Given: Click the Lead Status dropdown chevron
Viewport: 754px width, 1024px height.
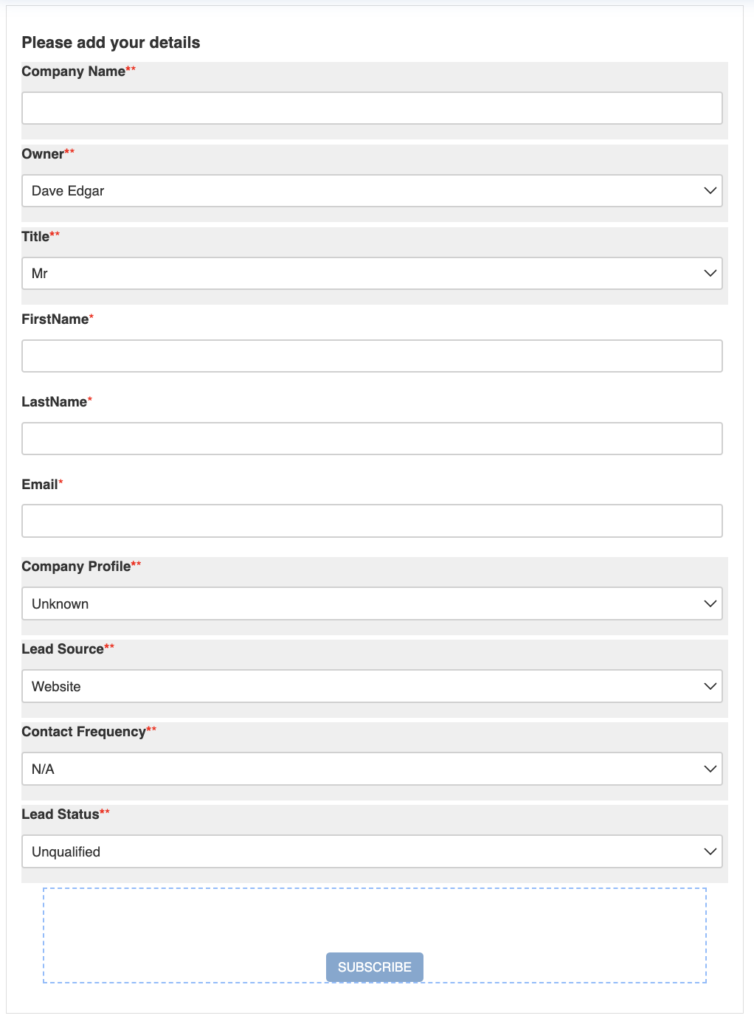Looking at the screenshot, I should pos(711,851).
